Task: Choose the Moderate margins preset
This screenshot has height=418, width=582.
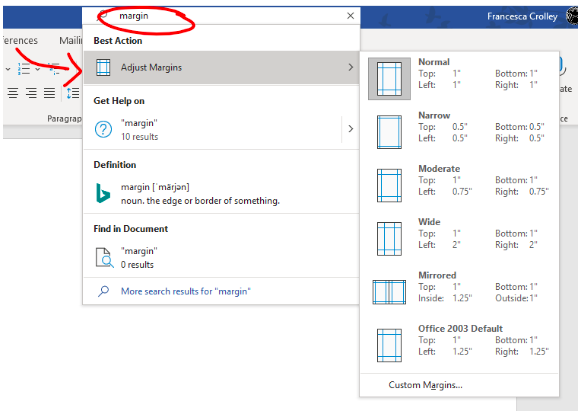Action: point(460,185)
